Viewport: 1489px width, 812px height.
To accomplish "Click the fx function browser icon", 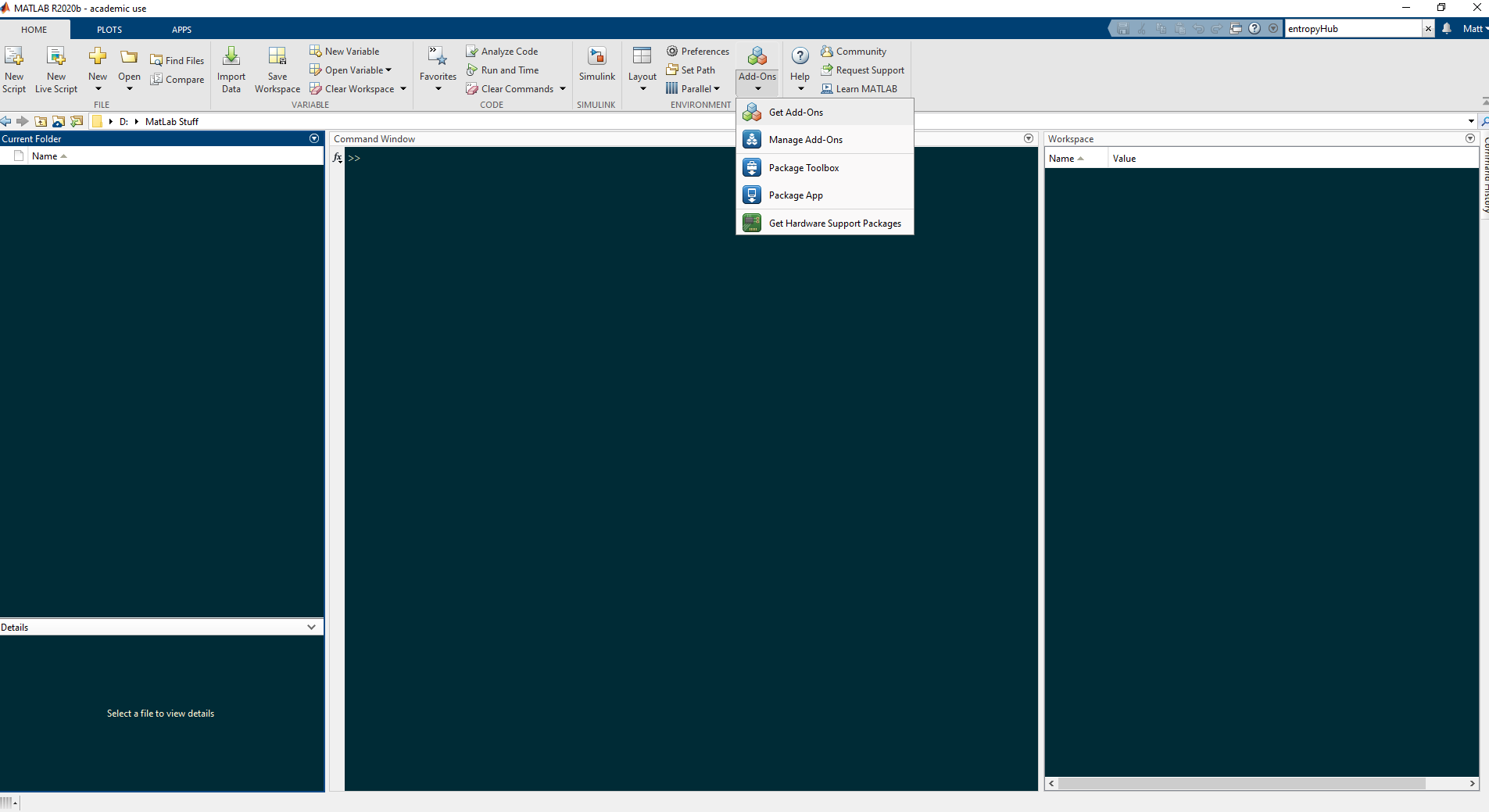I will (338, 158).
